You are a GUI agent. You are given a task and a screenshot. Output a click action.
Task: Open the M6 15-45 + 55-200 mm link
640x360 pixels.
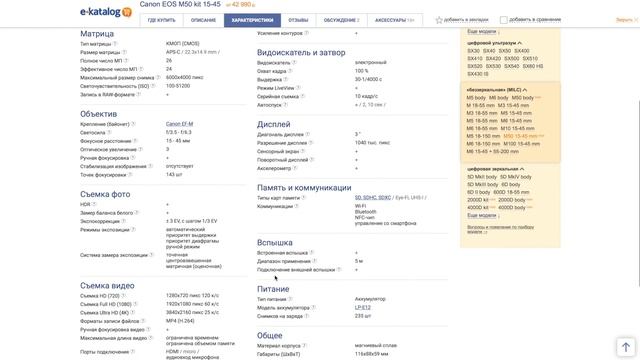493,151
